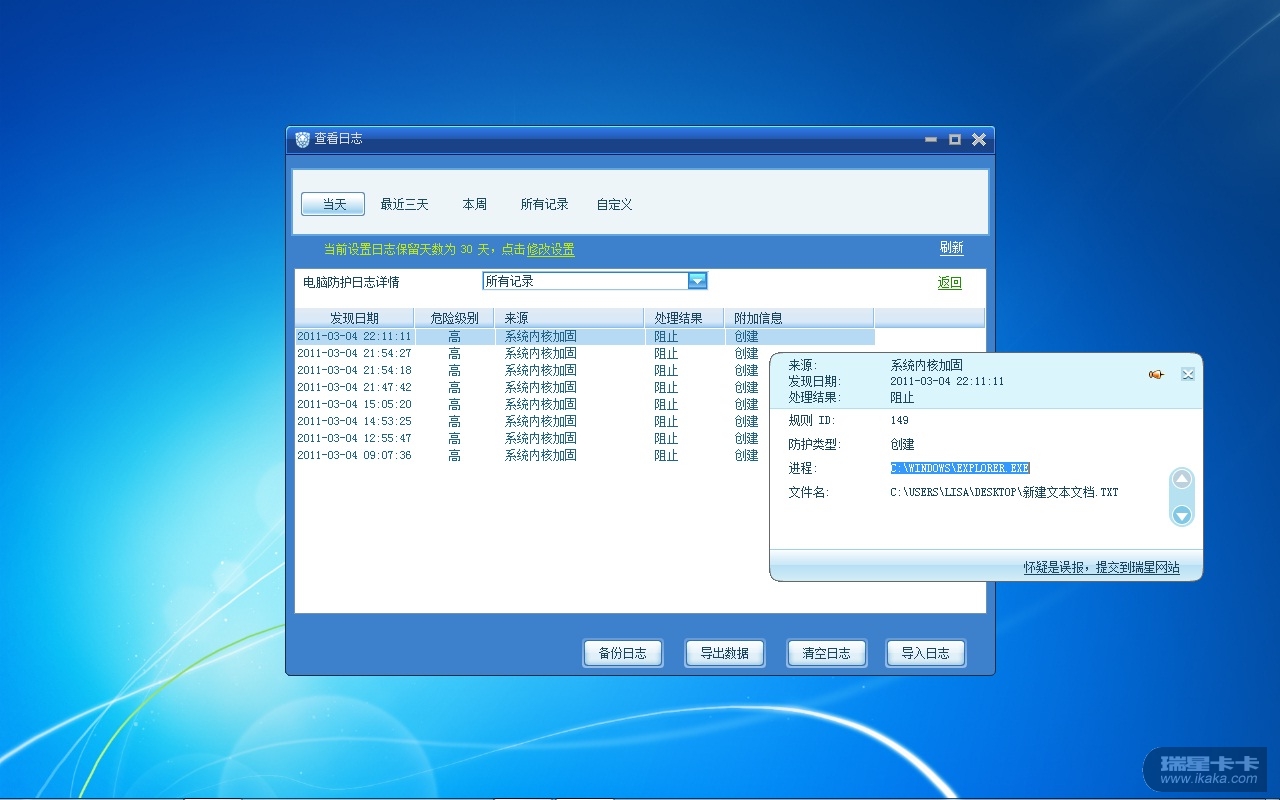The width and height of the screenshot is (1280, 800).
Task: Click the 刷新 refresh link
Action: [x=951, y=248]
